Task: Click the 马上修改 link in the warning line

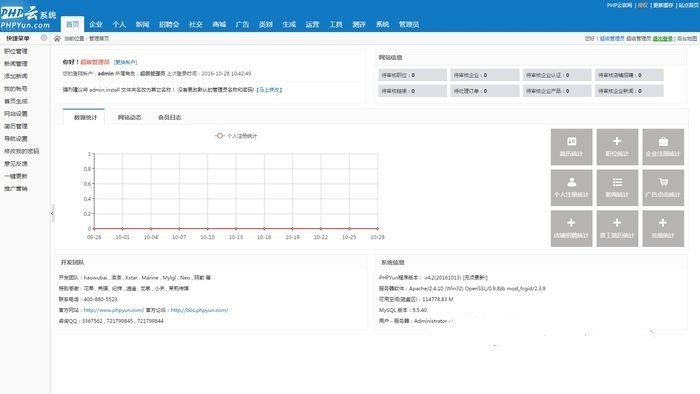Action: tap(269, 90)
